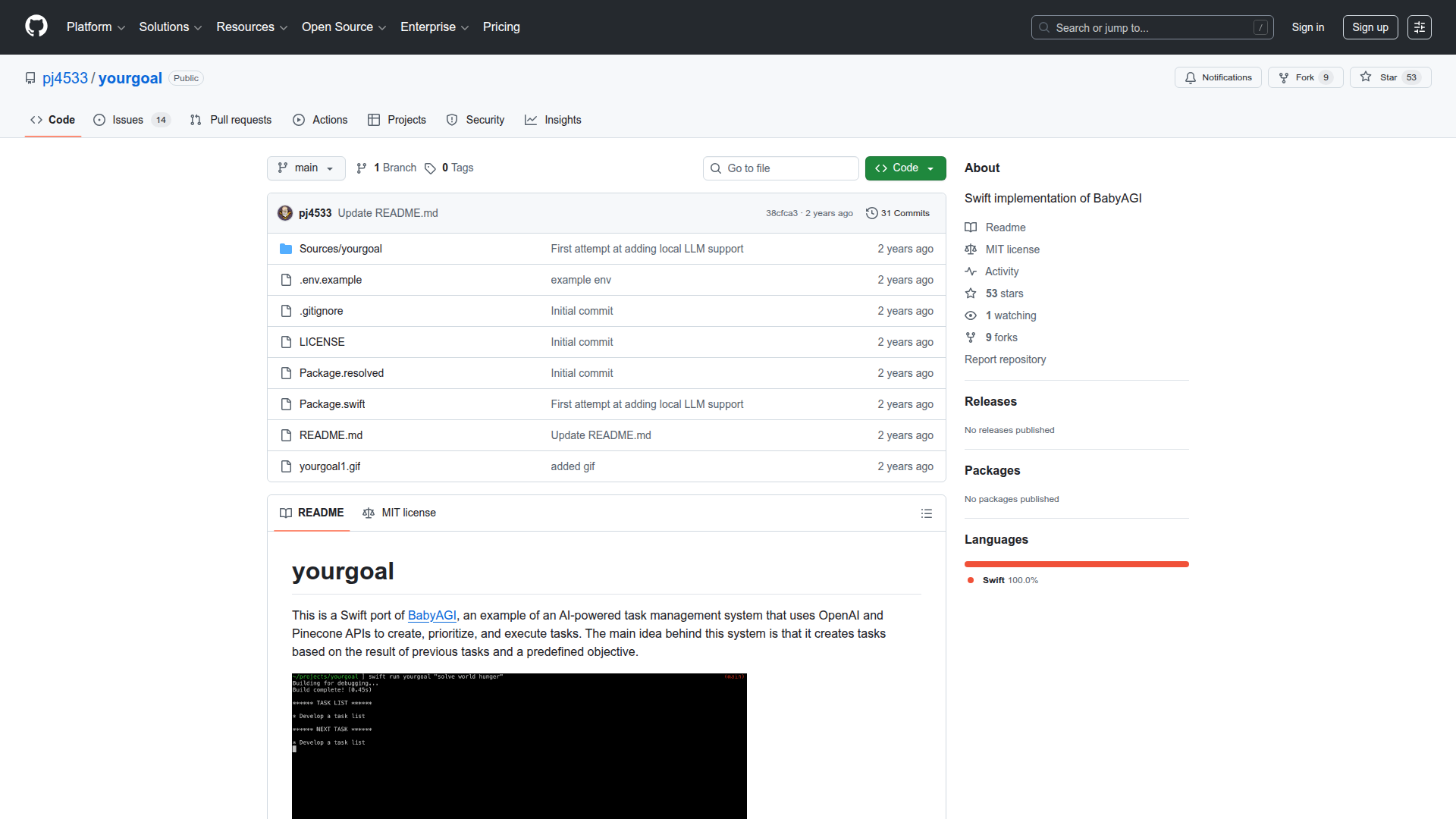Viewport: 1456px width, 819px height.
Task: Expand the main branch dropdown
Action: pos(306,168)
